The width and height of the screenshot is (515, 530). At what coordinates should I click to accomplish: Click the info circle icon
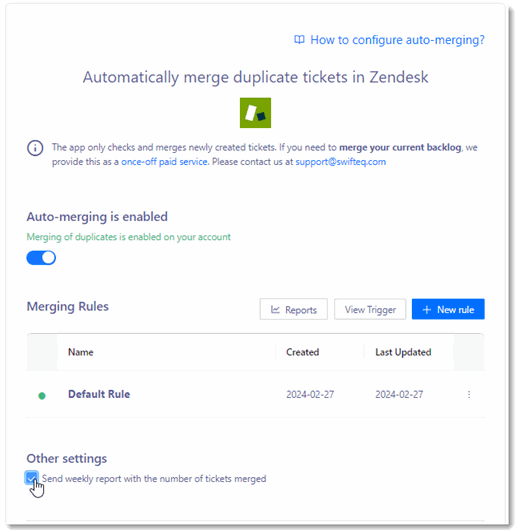(35, 148)
